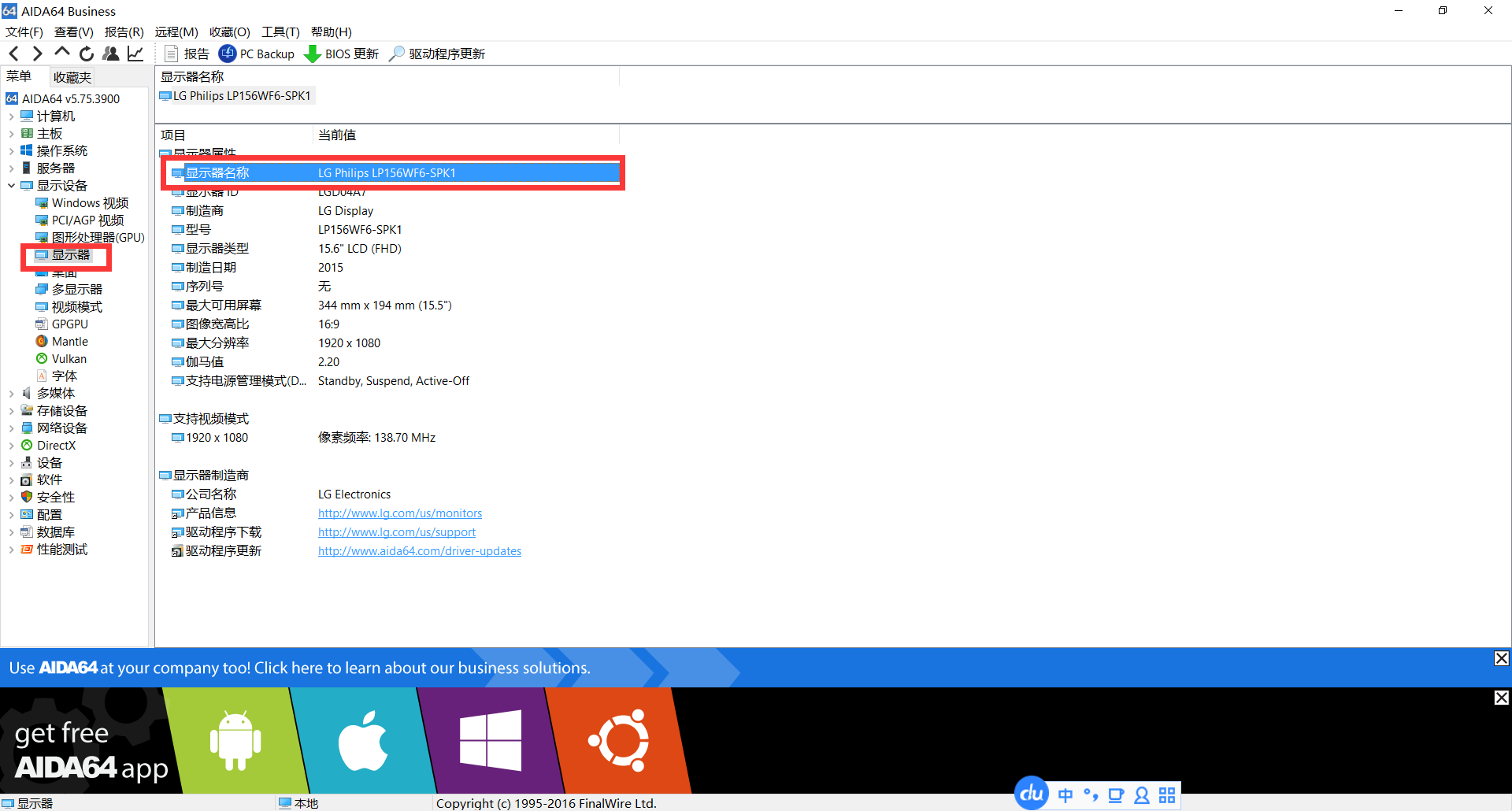
Task: Open the lg.com/us/monitors product link
Action: 400,513
